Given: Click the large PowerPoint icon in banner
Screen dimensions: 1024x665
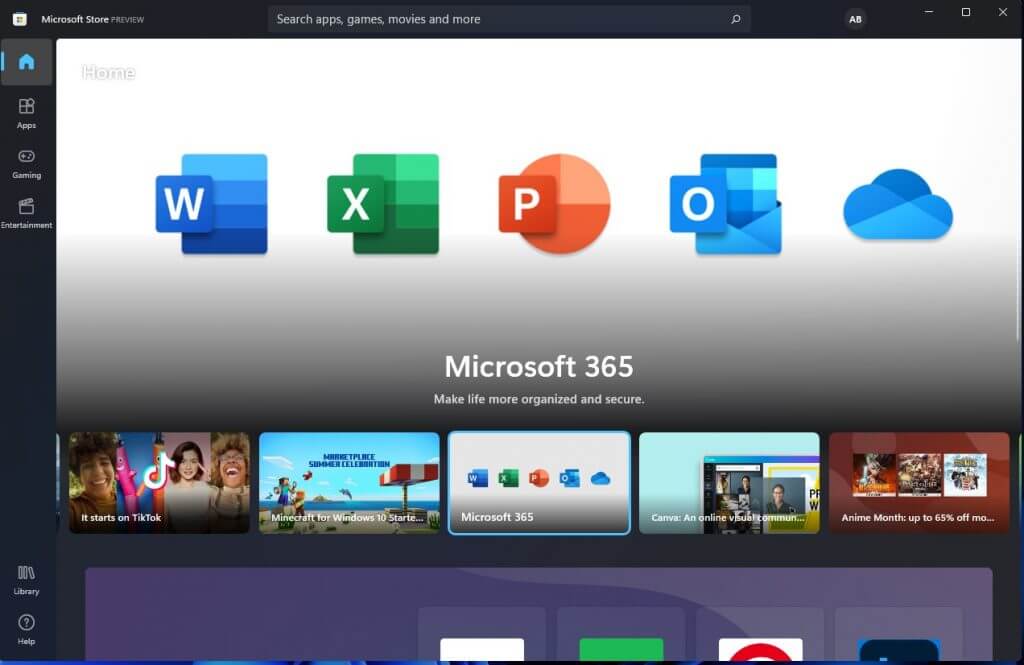Looking at the screenshot, I should coord(554,204).
